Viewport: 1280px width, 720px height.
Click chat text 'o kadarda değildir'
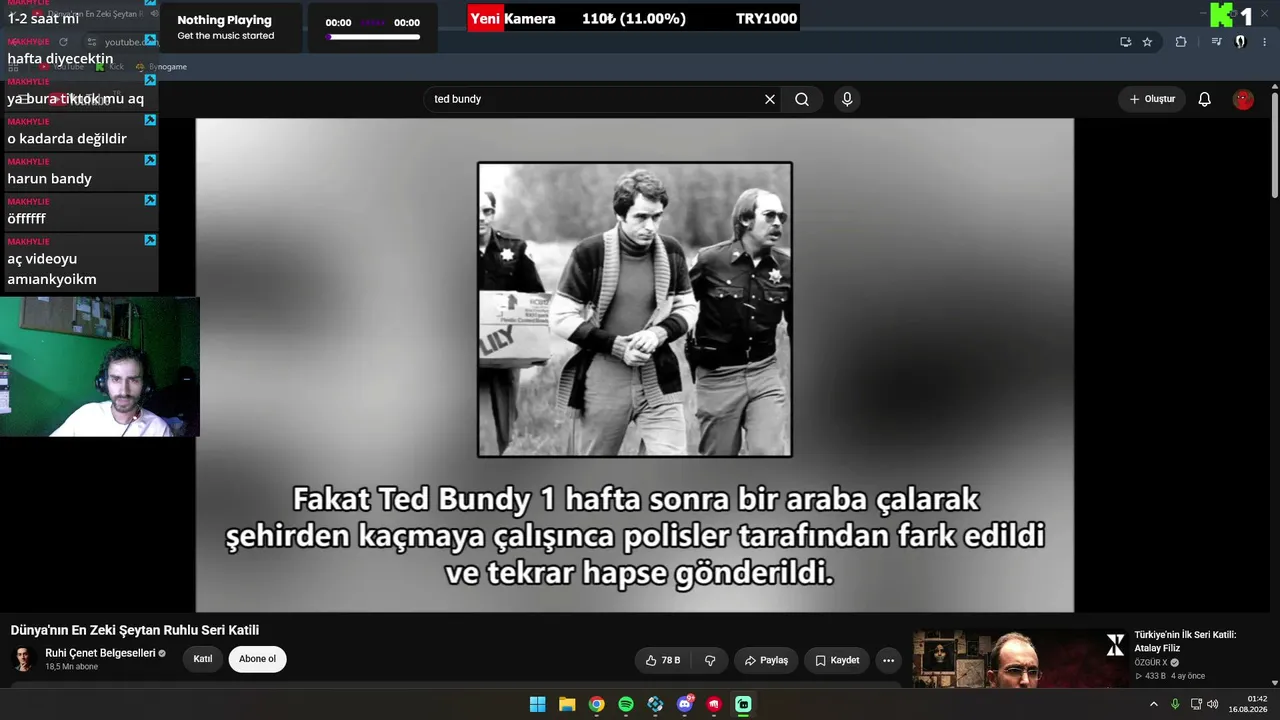tap(67, 139)
